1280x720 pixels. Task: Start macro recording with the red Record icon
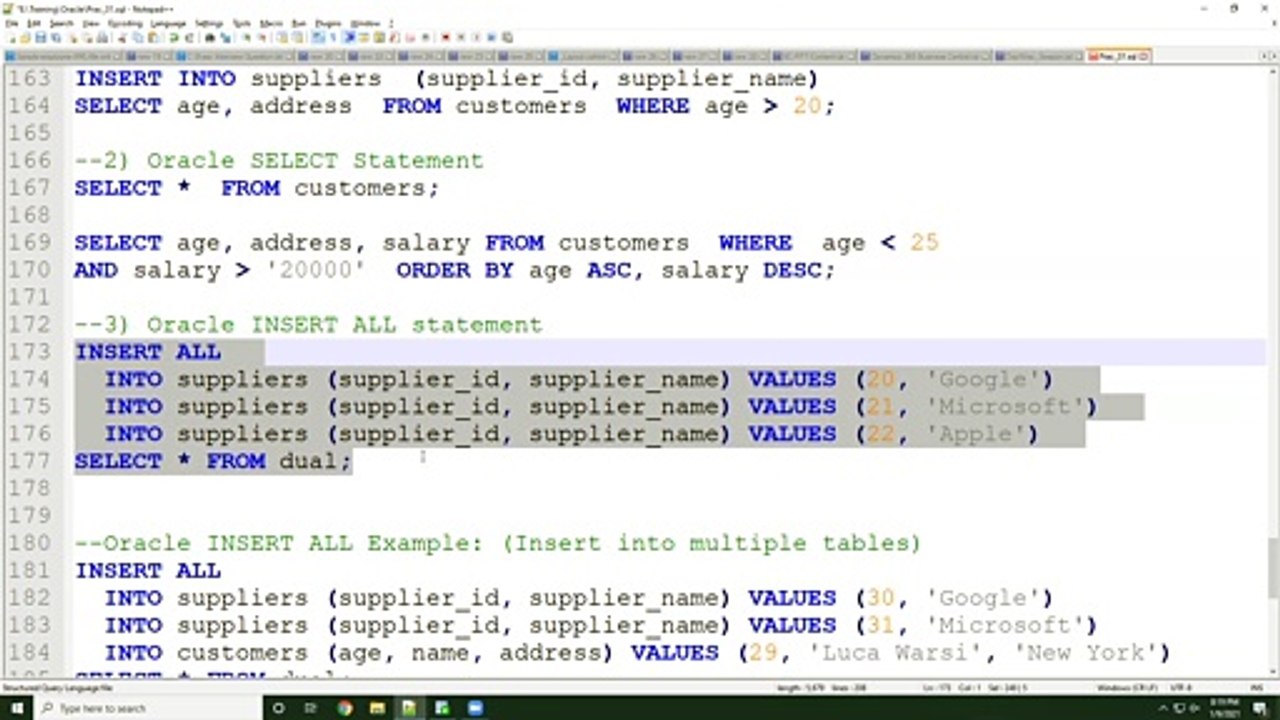[445, 37]
